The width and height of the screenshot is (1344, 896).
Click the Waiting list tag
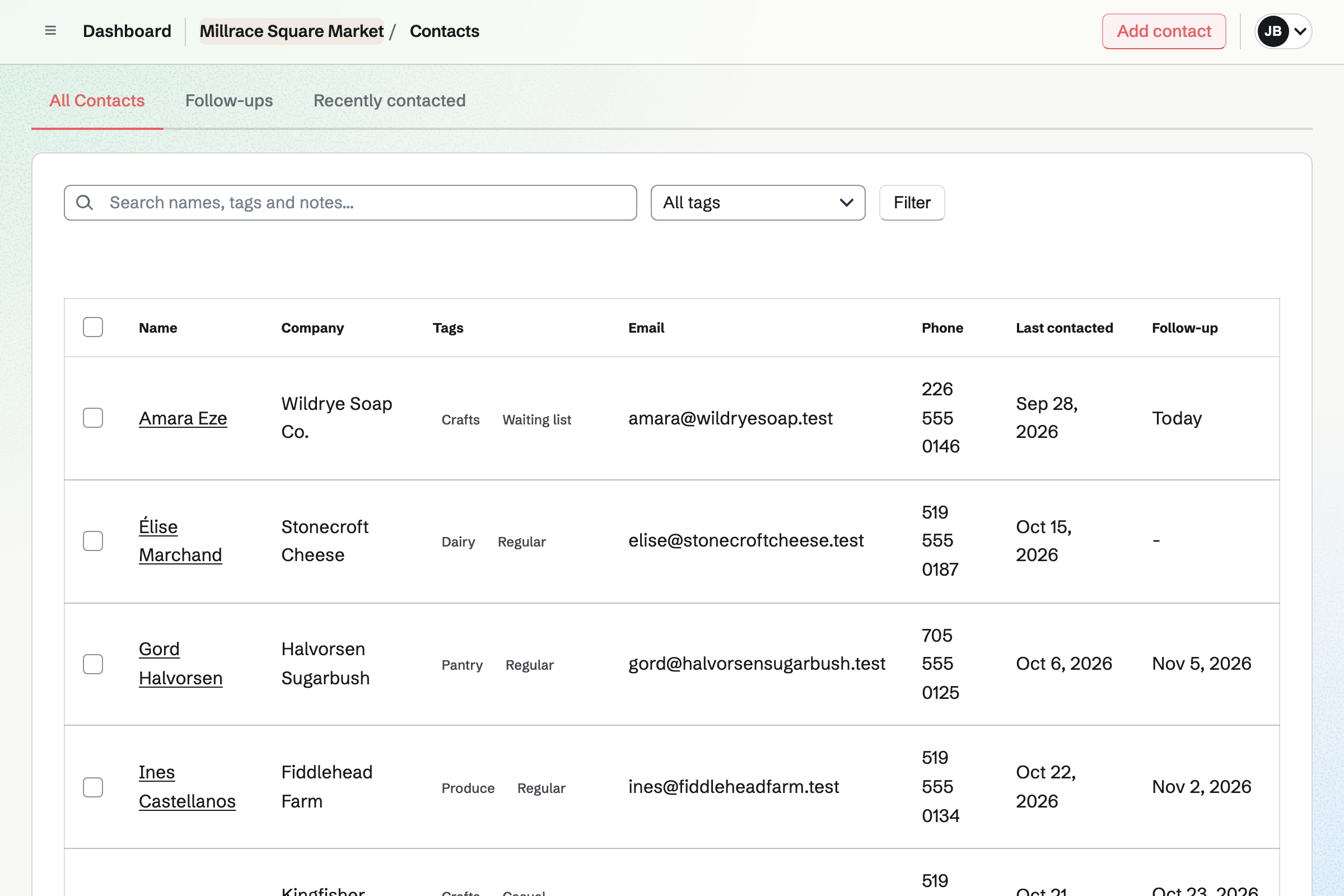(536, 419)
